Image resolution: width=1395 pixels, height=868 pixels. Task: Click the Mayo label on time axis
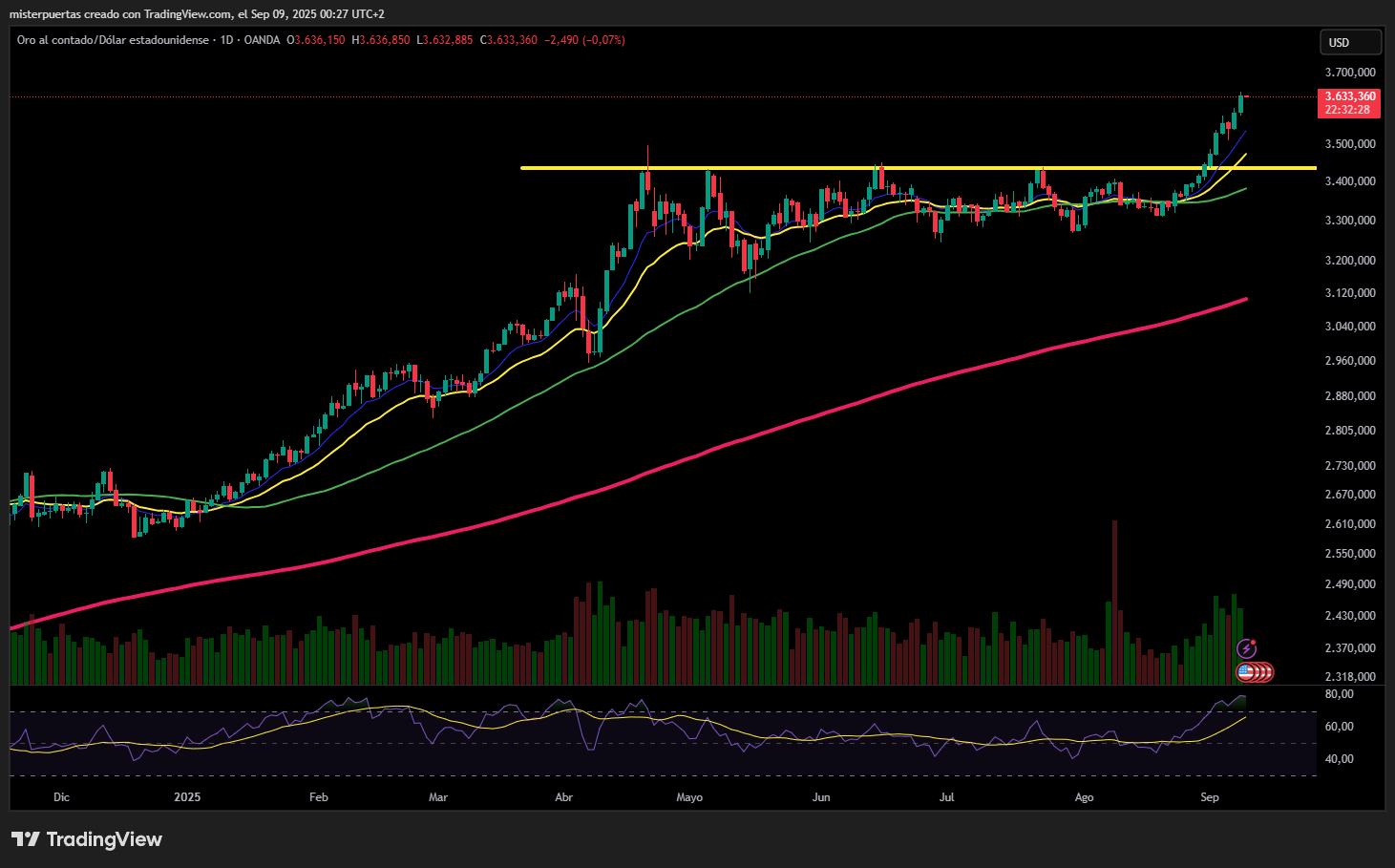(x=689, y=797)
